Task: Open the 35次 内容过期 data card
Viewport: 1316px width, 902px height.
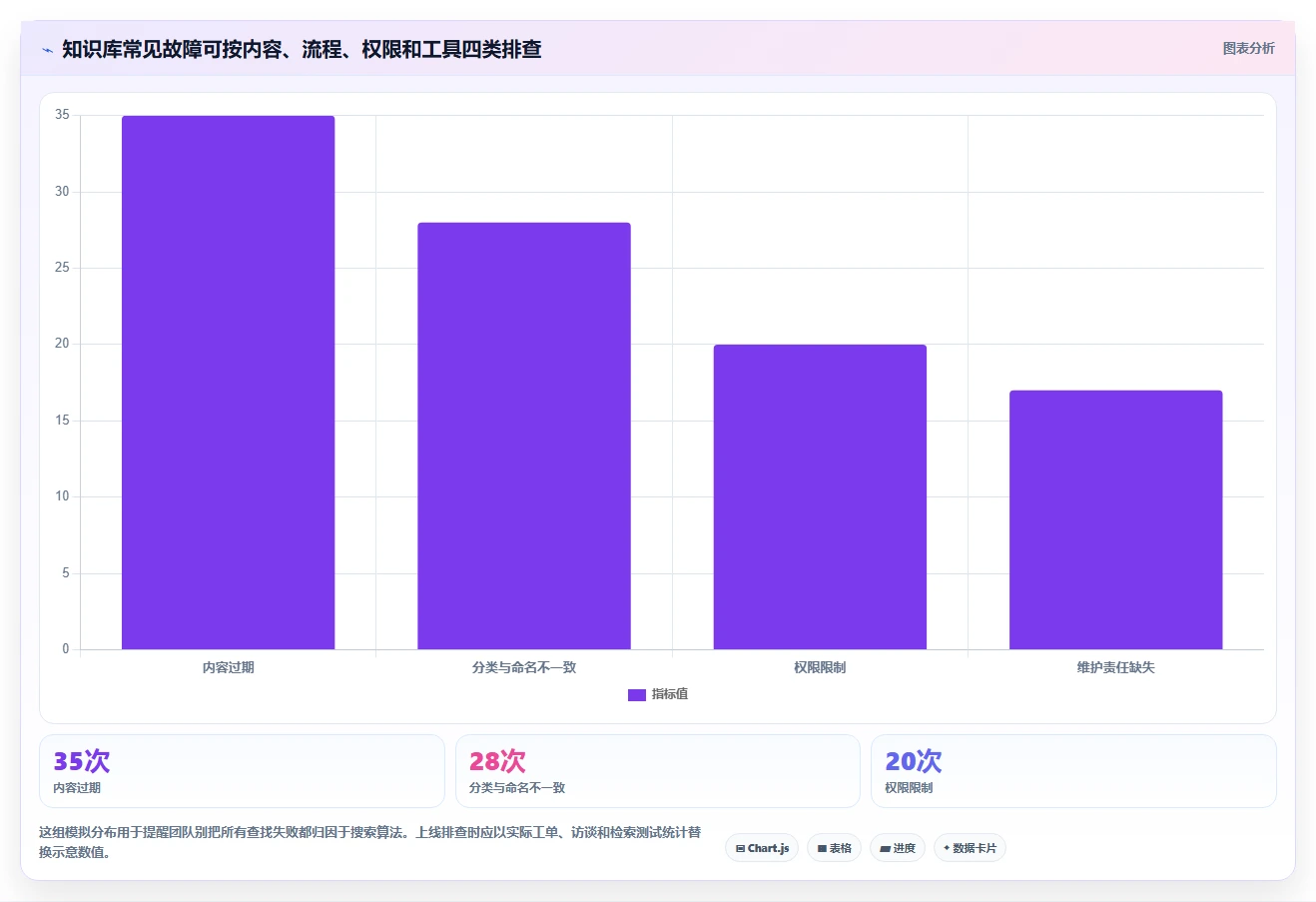Action: (x=242, y=771)
